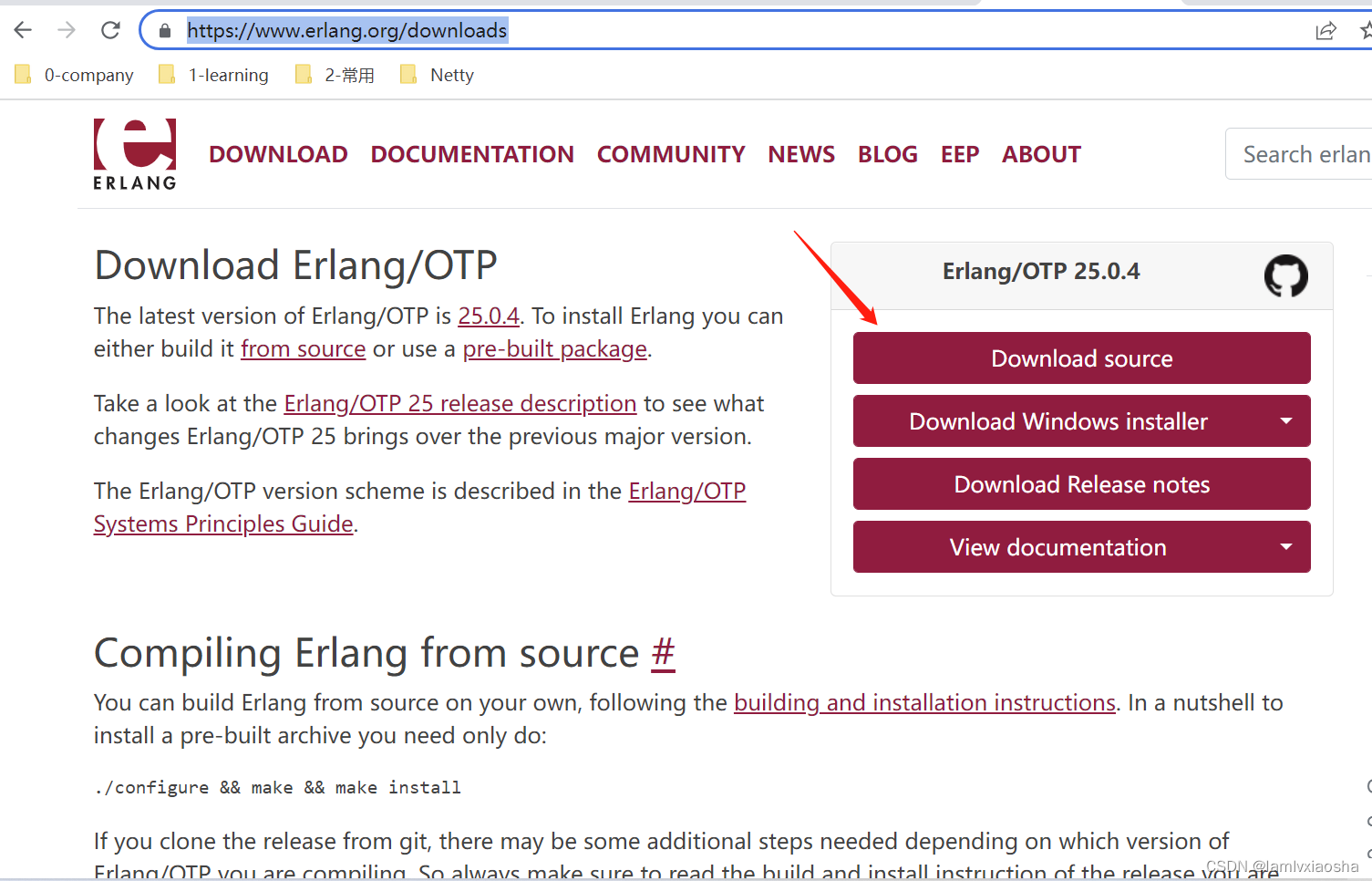
Task: Click the Download Release notes button
Action: click(x=1082, y=484)
